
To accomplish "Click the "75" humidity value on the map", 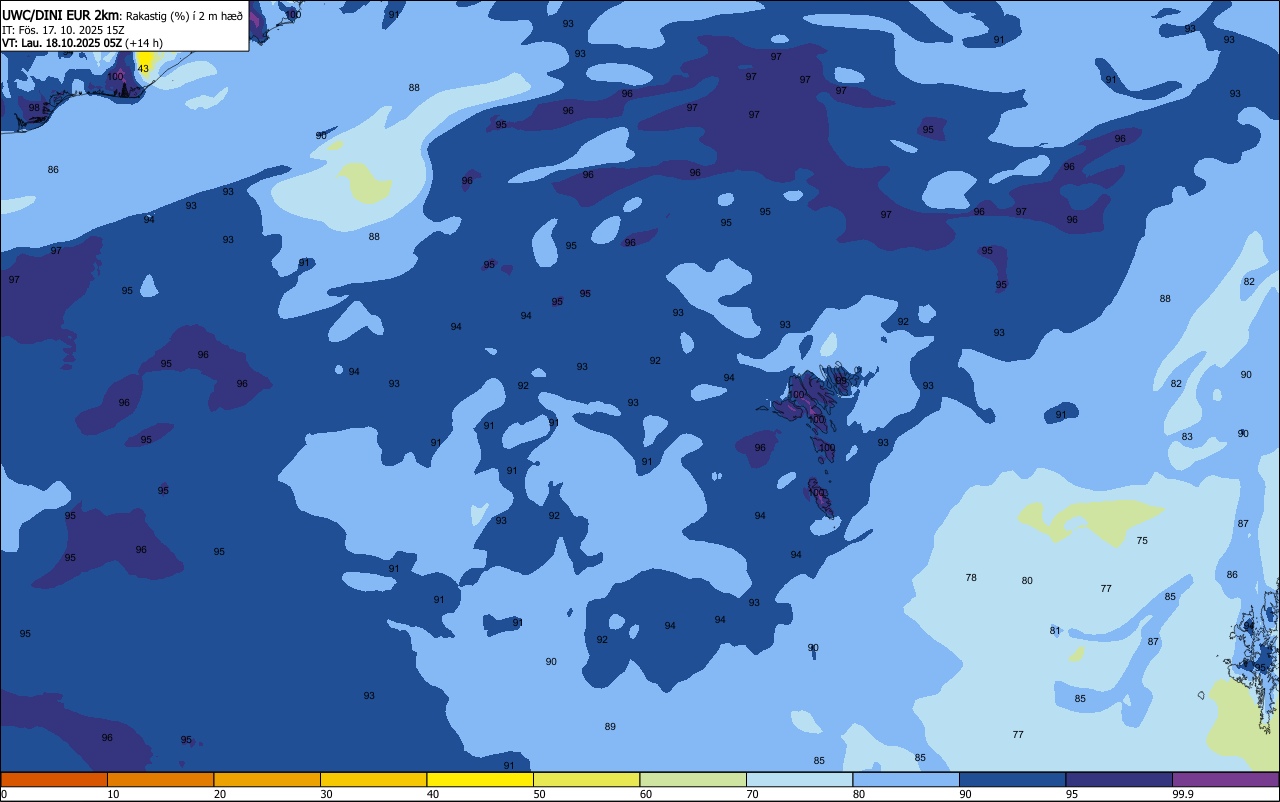I will [x=1142, y=541].
